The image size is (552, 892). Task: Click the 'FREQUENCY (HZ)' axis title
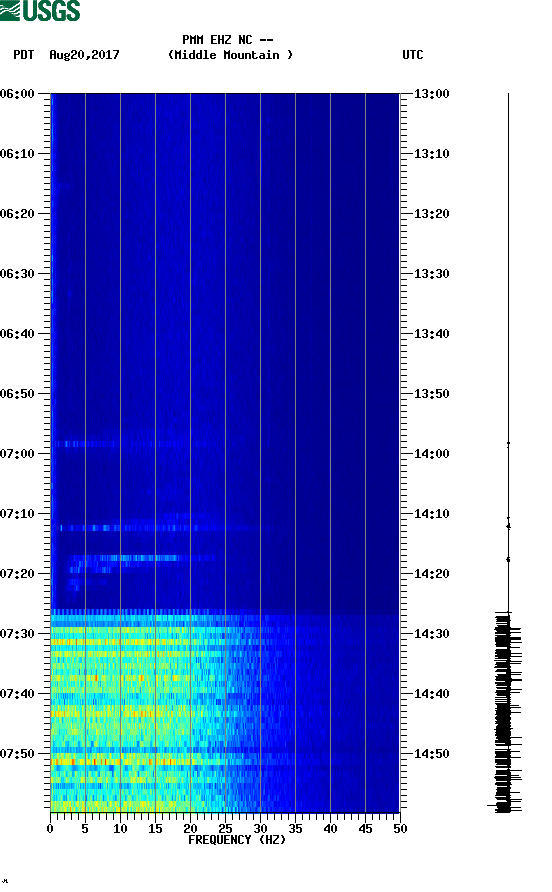pos(237,840)
